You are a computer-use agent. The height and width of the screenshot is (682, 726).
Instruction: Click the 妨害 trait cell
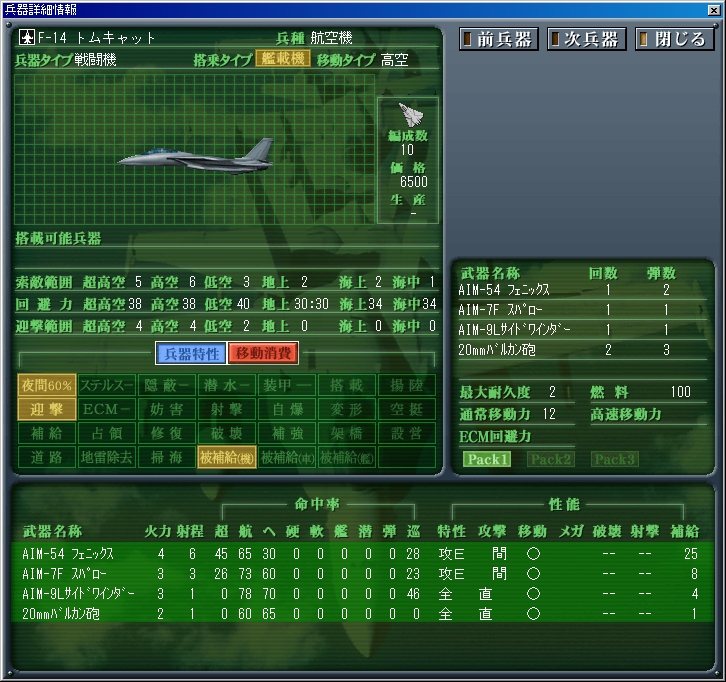pyautogui.click(x=167, y=409)
